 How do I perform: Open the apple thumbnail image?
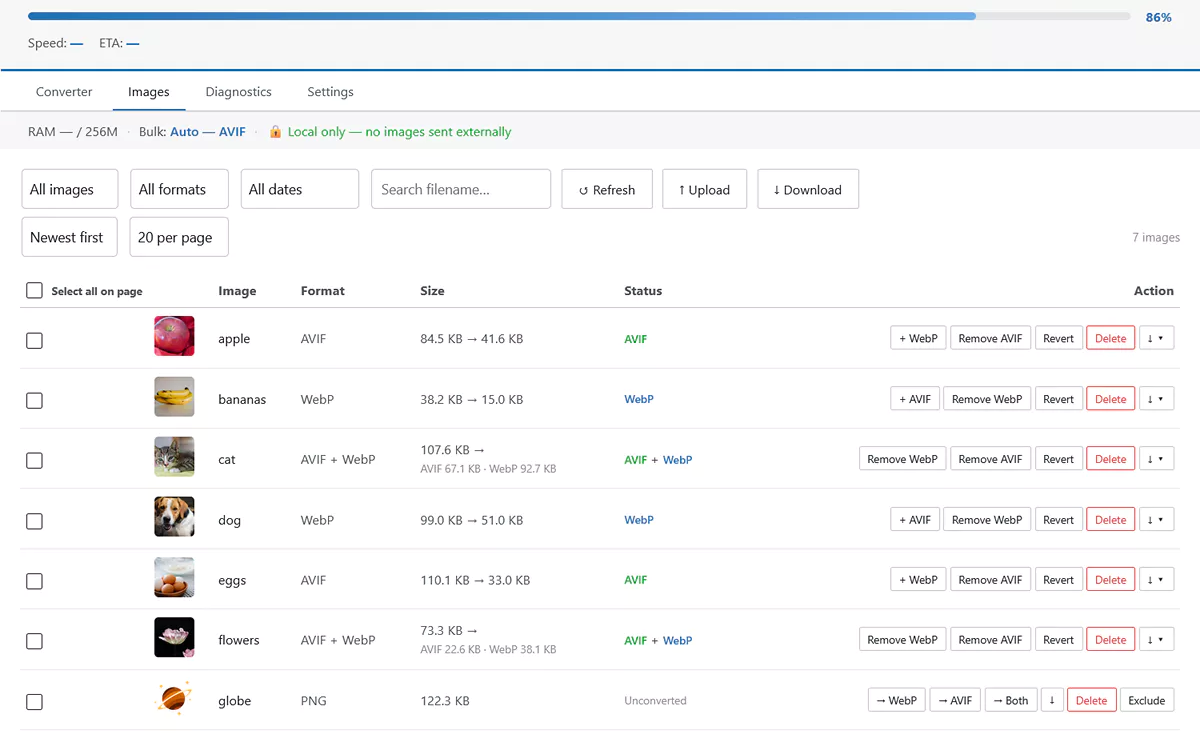pos(174,336)
